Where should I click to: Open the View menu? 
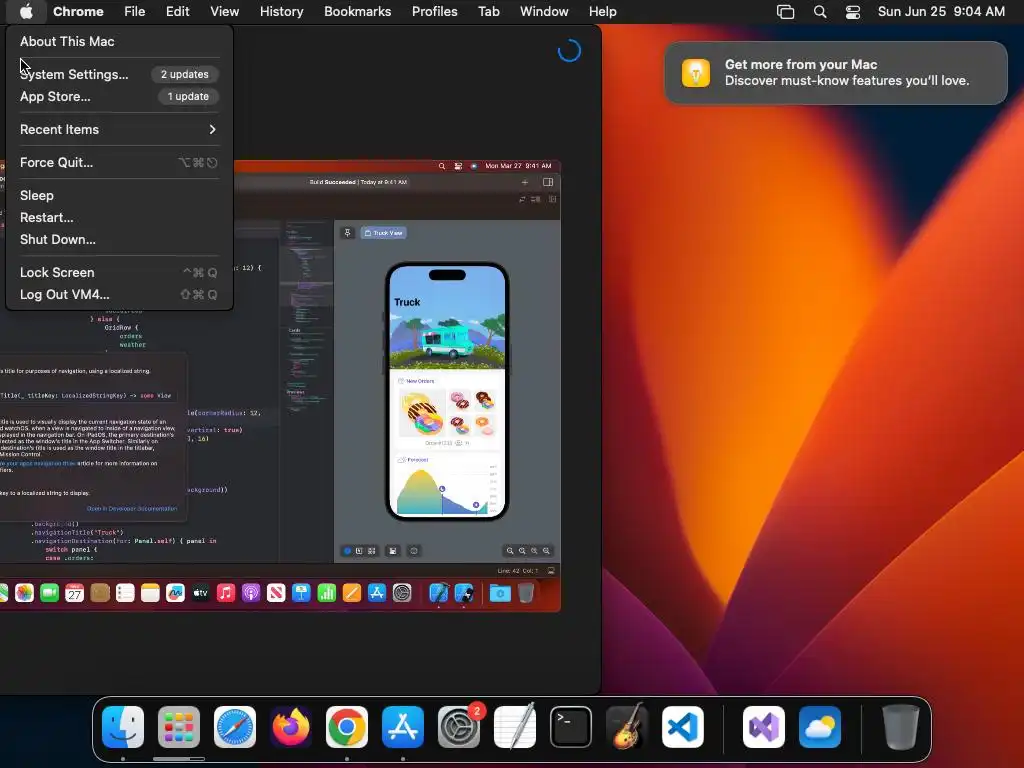[225, 12]
